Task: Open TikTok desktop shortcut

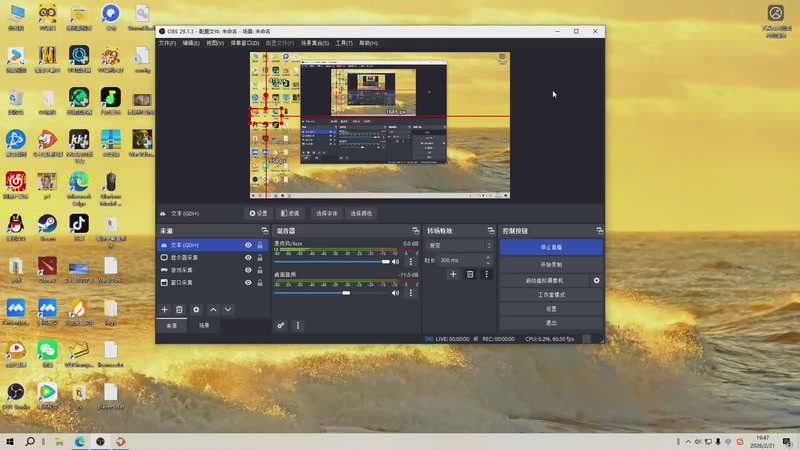Action: coord(79,227)
